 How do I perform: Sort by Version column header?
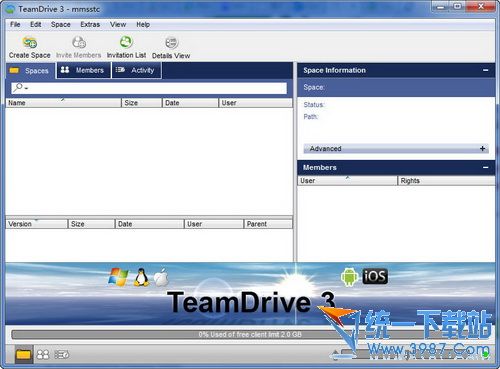[36, 224]
